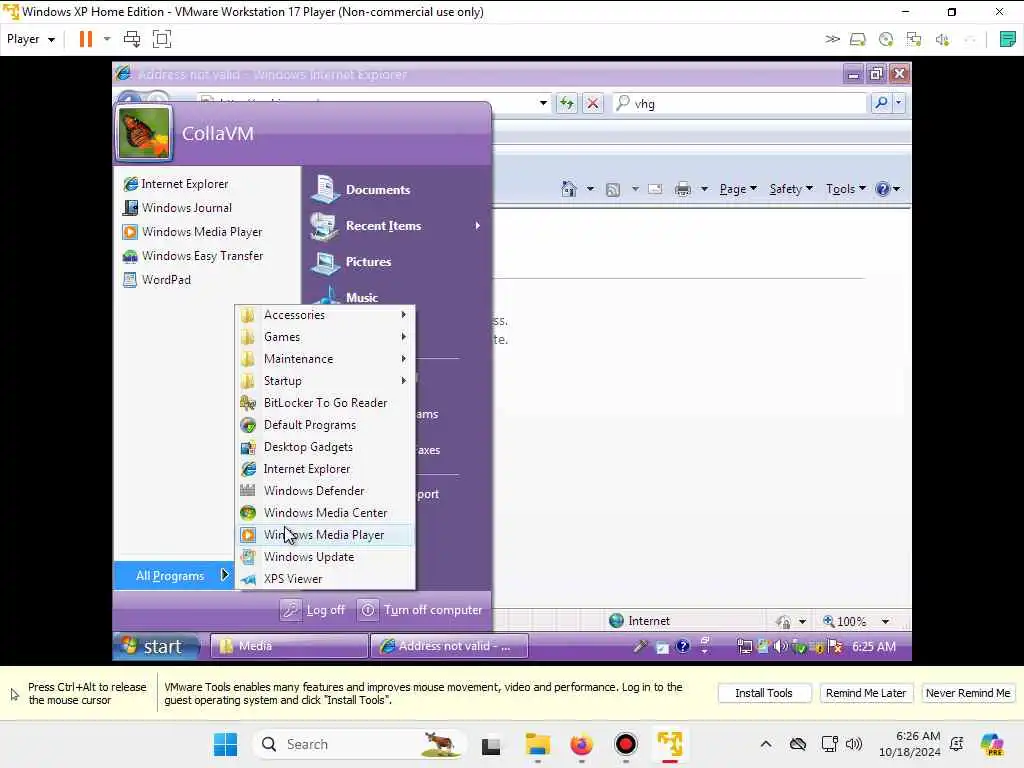Open VMware sound card device icon
Image resolution: width=1024 pixels, height=768 pixels.
pyautogui.click(x=942, y=39)
